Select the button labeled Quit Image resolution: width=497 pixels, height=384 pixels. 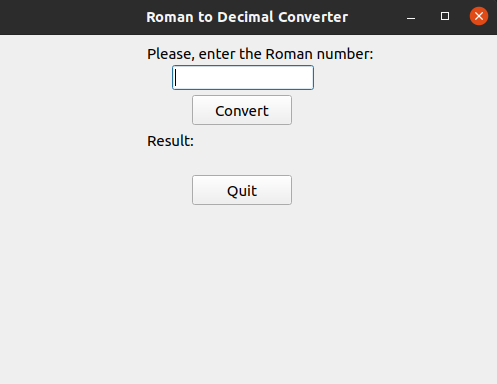[x=242, y=190]
